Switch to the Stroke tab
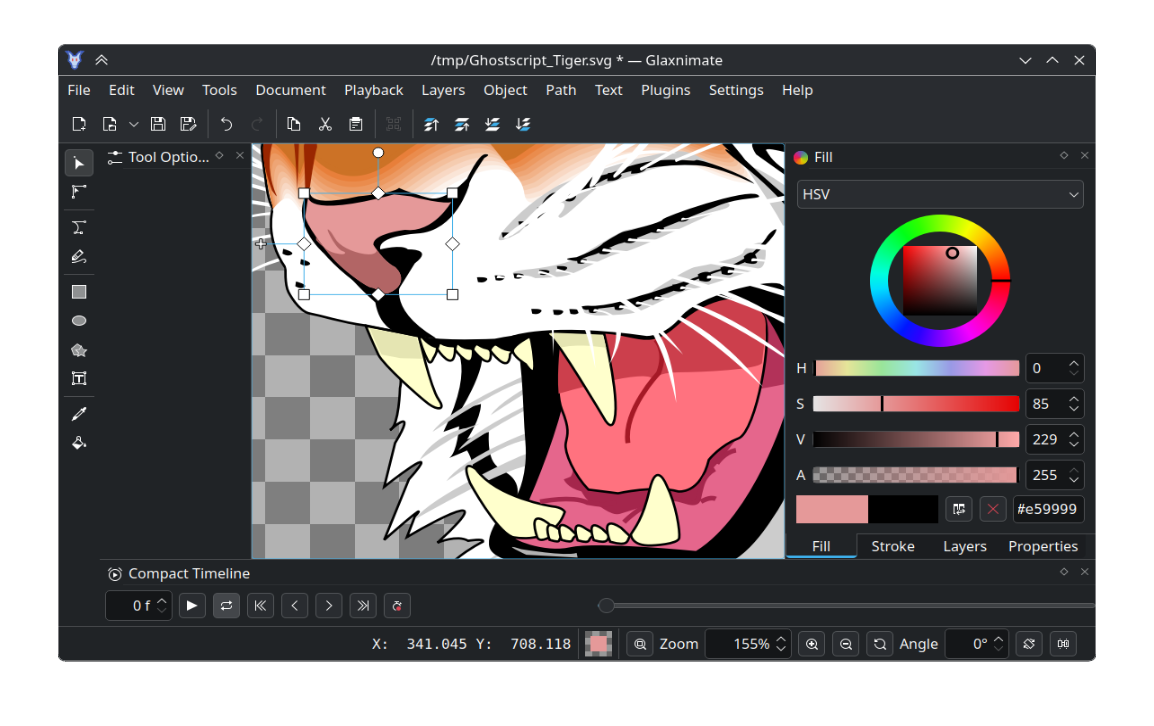 [x=892, y=546]
